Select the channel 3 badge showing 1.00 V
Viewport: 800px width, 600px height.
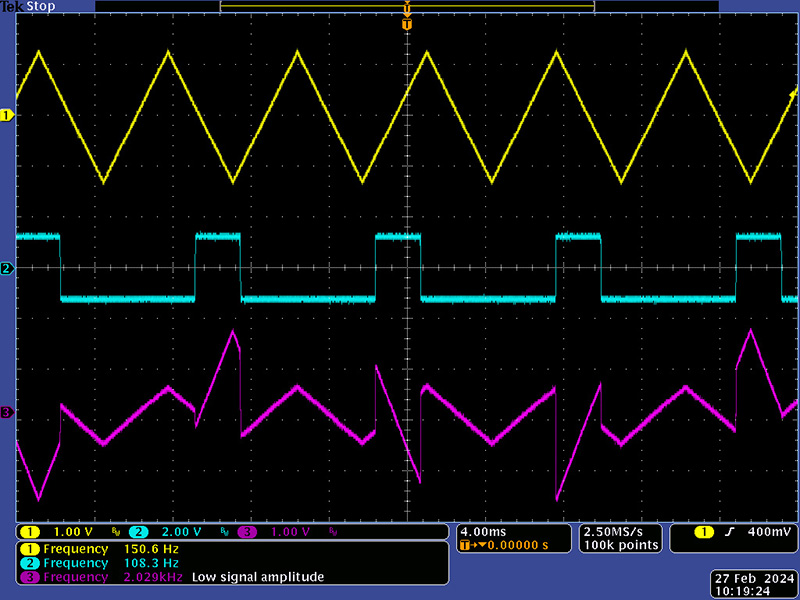[279, 532]
